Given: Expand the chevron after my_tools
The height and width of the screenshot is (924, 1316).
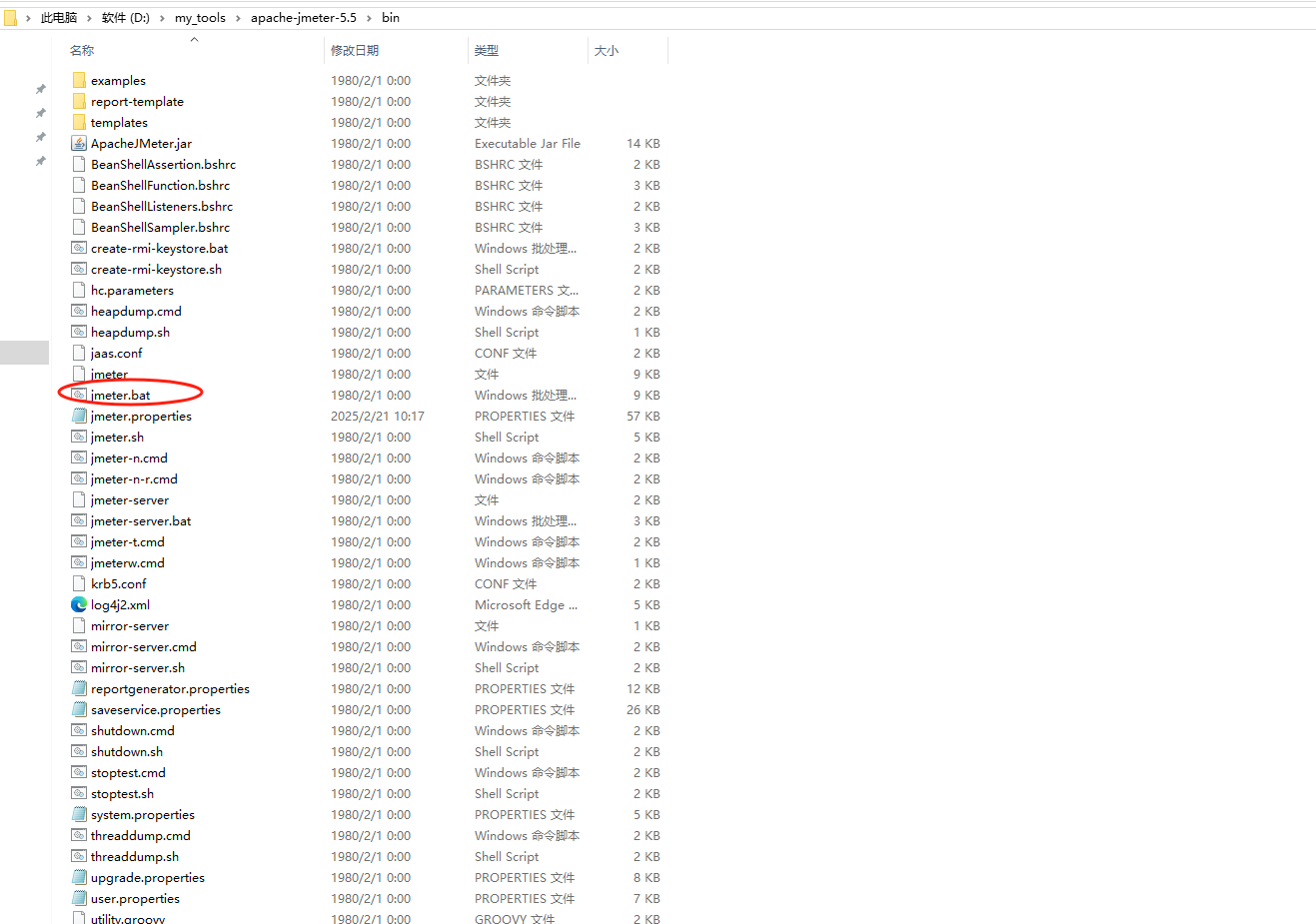Looking at the screenshot, I should point(238,18).
